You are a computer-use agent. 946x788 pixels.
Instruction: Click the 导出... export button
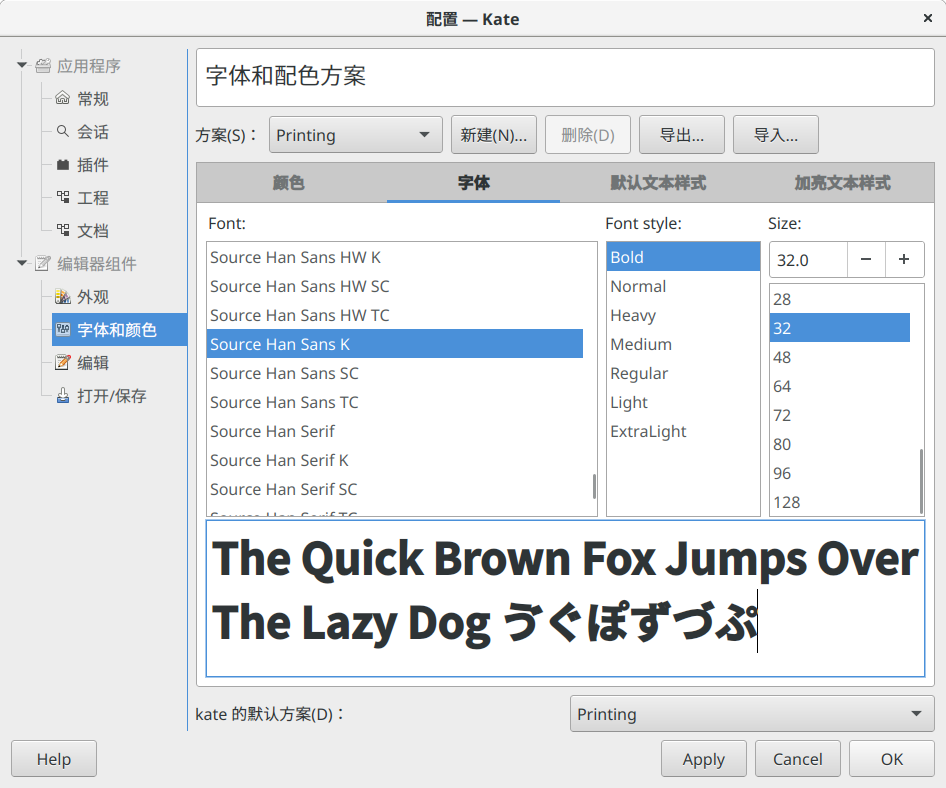pos(682,135)
